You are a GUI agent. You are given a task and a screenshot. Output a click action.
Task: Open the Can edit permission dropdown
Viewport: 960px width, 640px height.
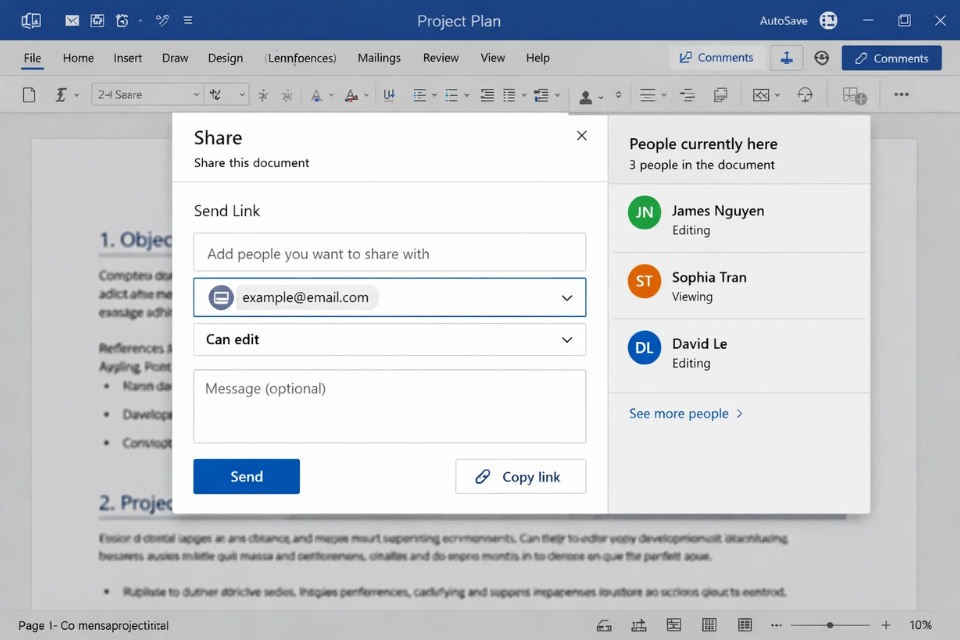[567, 340]
